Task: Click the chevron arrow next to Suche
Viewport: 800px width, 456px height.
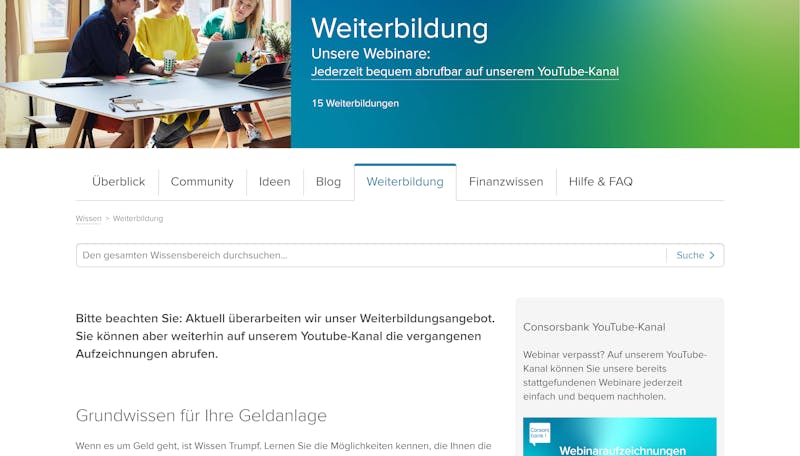Action: pyautogui.click(x=712, y=255)
